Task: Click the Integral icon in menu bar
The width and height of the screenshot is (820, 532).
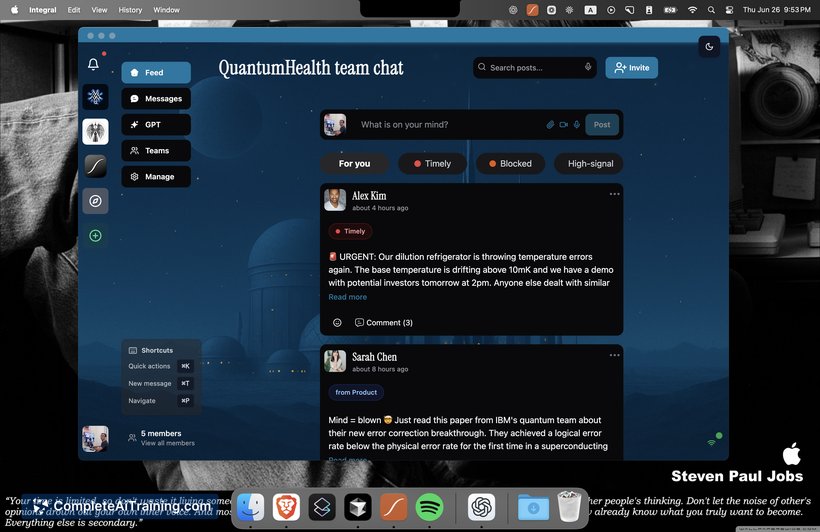Action: click(532, 9)
